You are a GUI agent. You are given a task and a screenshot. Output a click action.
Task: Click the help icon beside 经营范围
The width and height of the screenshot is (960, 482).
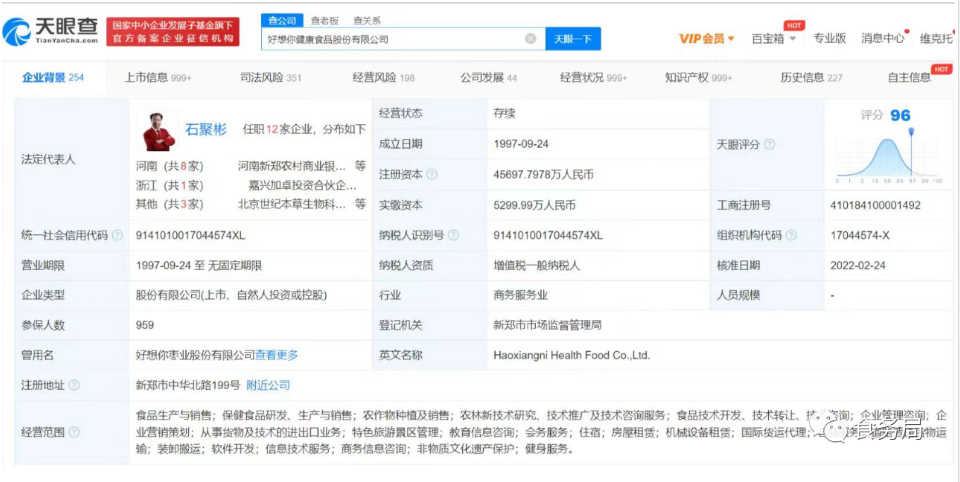pos(74,432)
